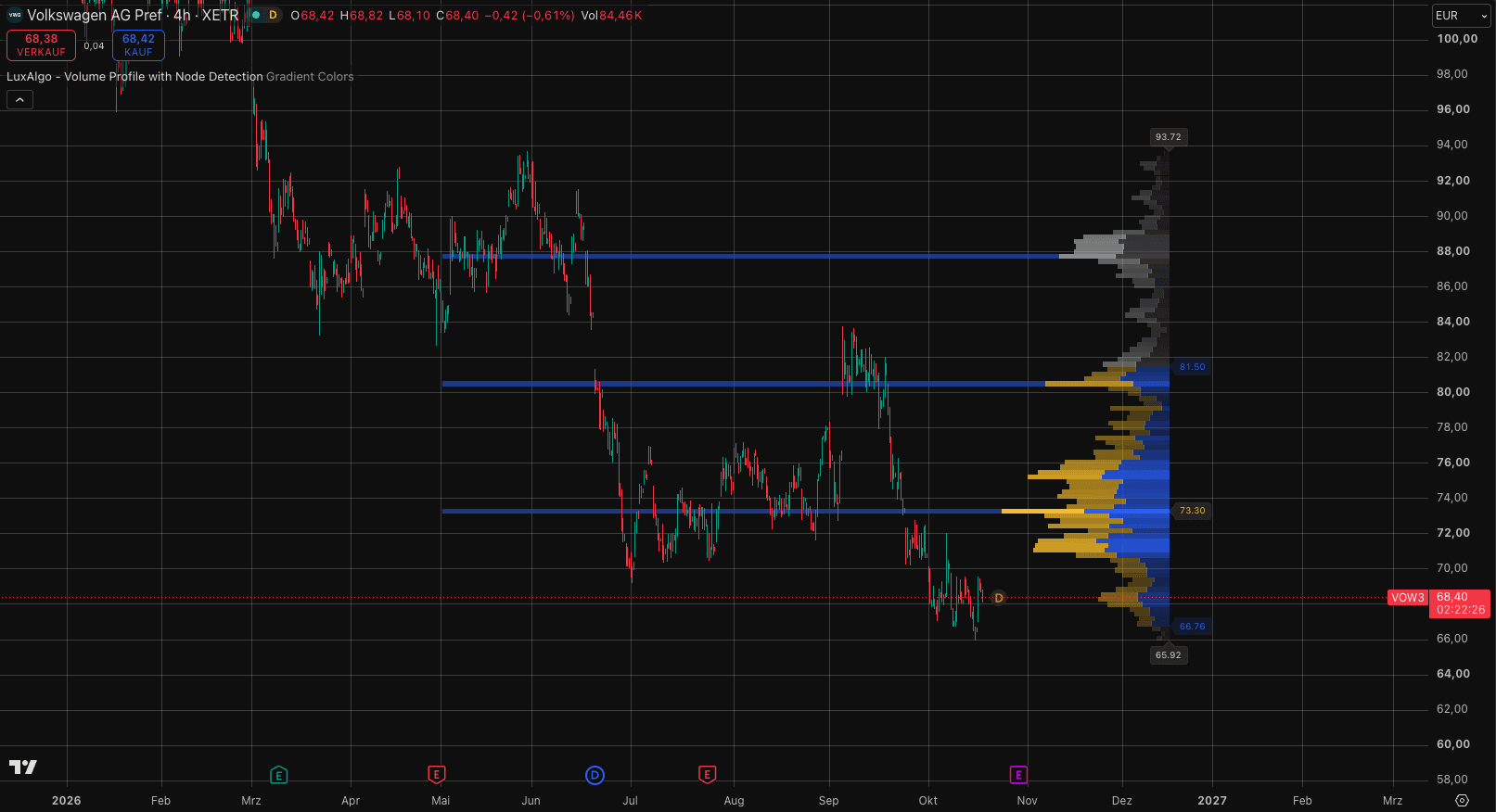Click the 60,00 price axis value

(x=1453, y=744)
